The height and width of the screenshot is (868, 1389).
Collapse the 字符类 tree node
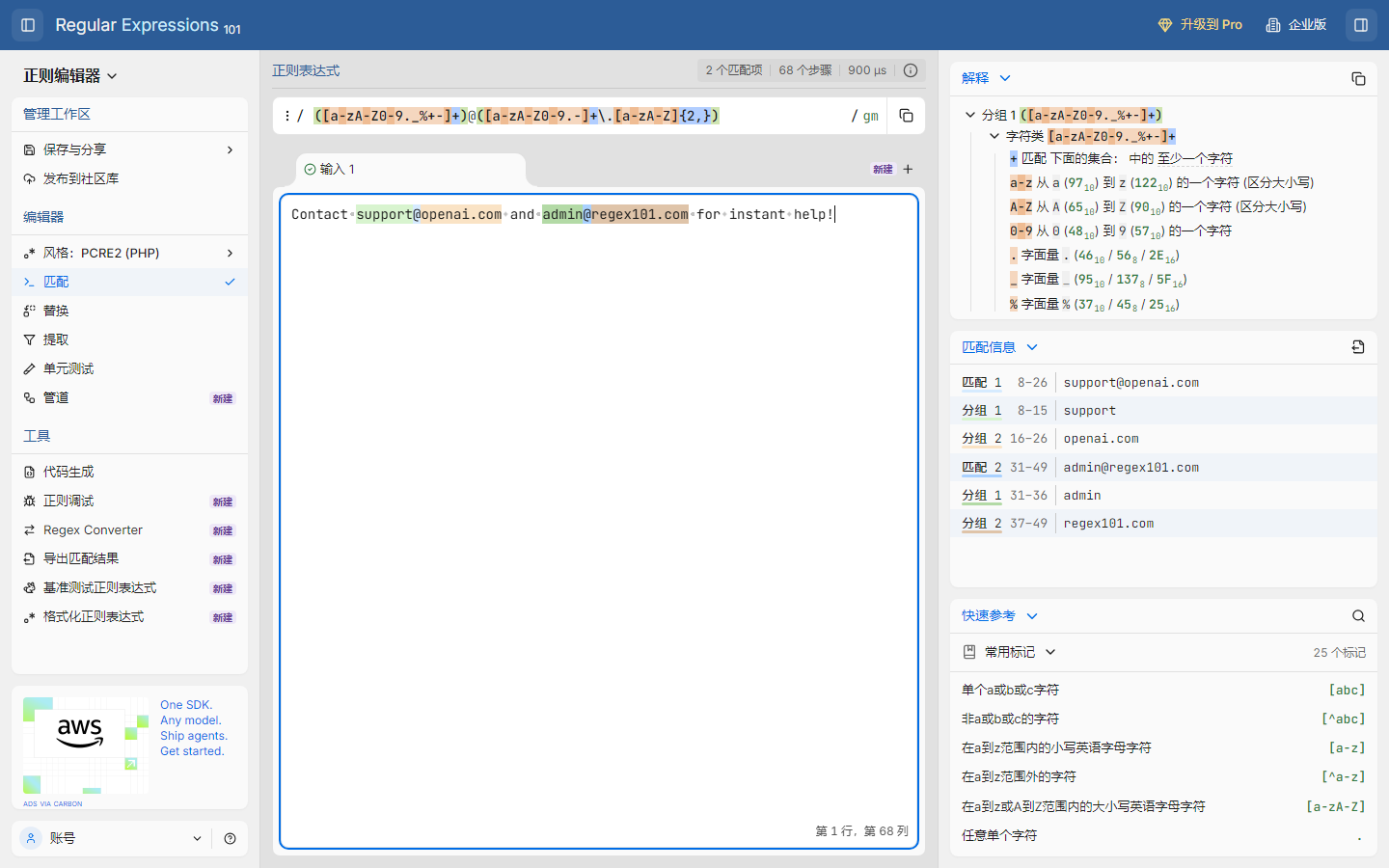994,136
